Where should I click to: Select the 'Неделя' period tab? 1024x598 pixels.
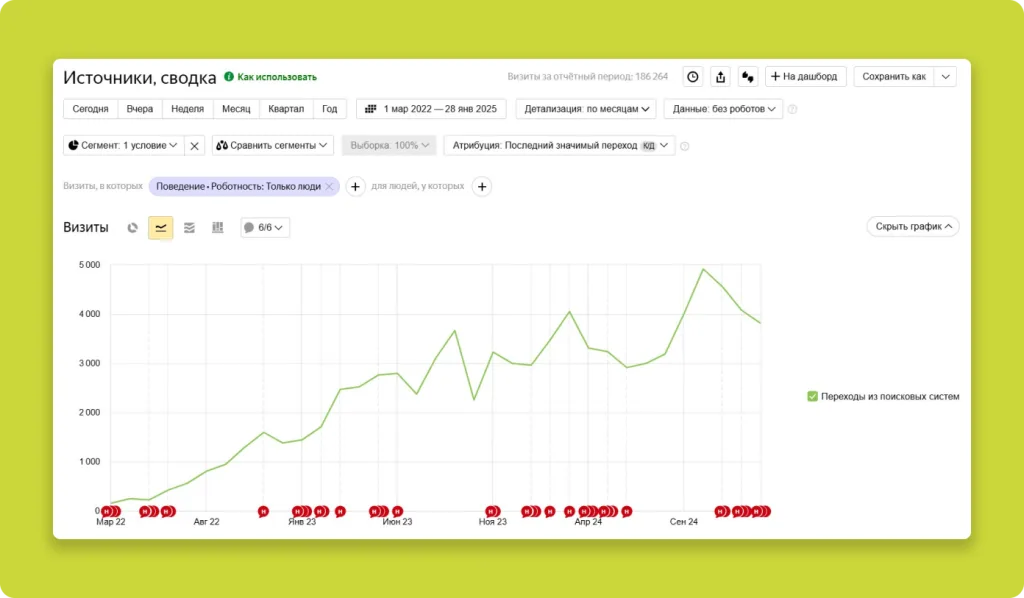click(187, 109)
